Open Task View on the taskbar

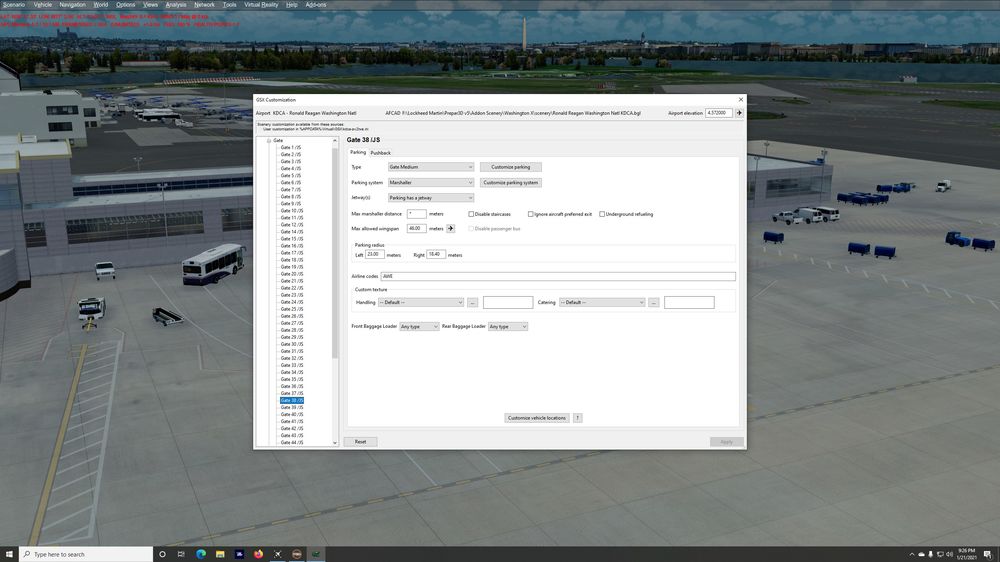181,554
